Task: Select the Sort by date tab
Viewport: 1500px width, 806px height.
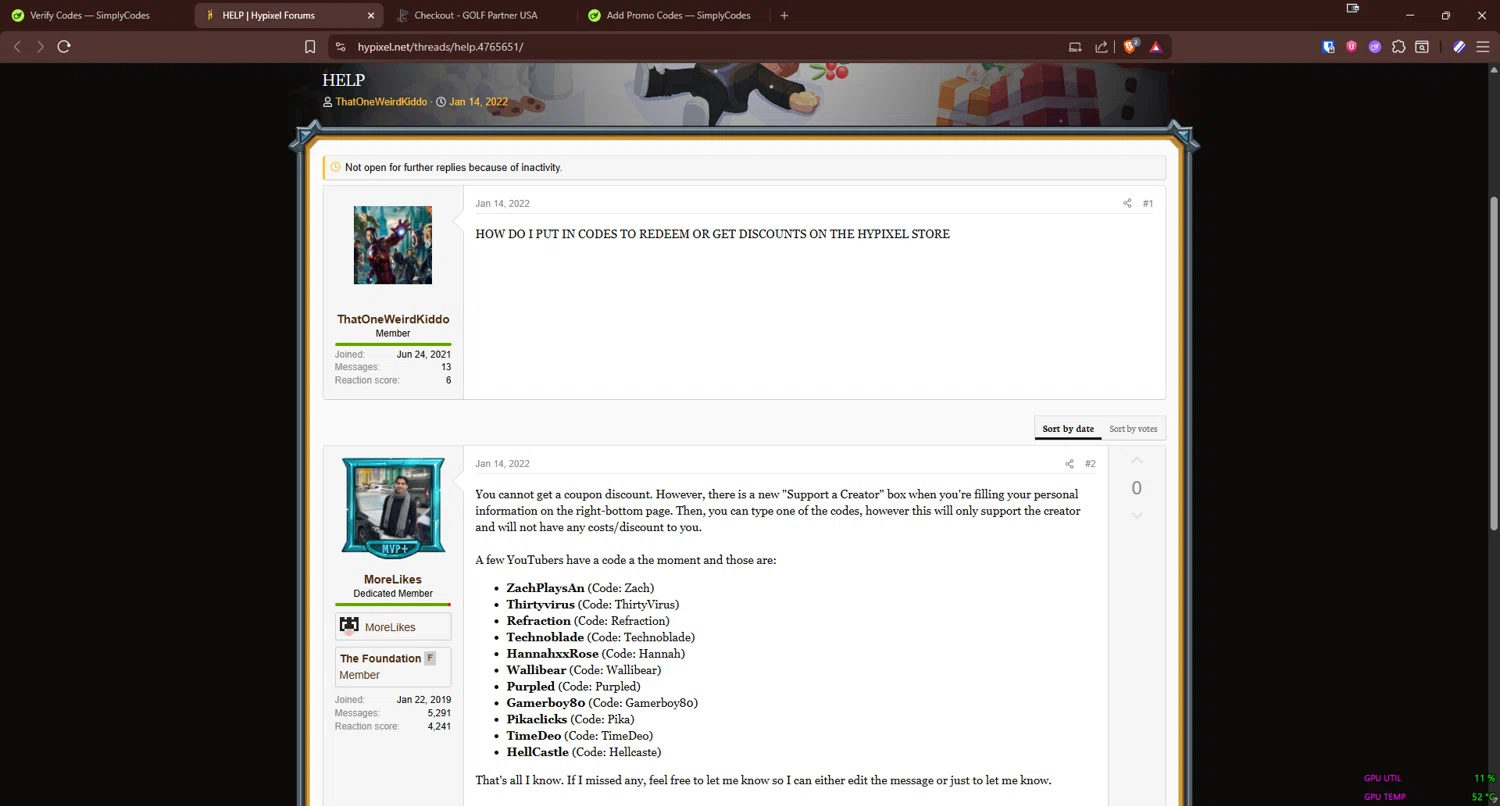Action: [x=1068, y=429]
